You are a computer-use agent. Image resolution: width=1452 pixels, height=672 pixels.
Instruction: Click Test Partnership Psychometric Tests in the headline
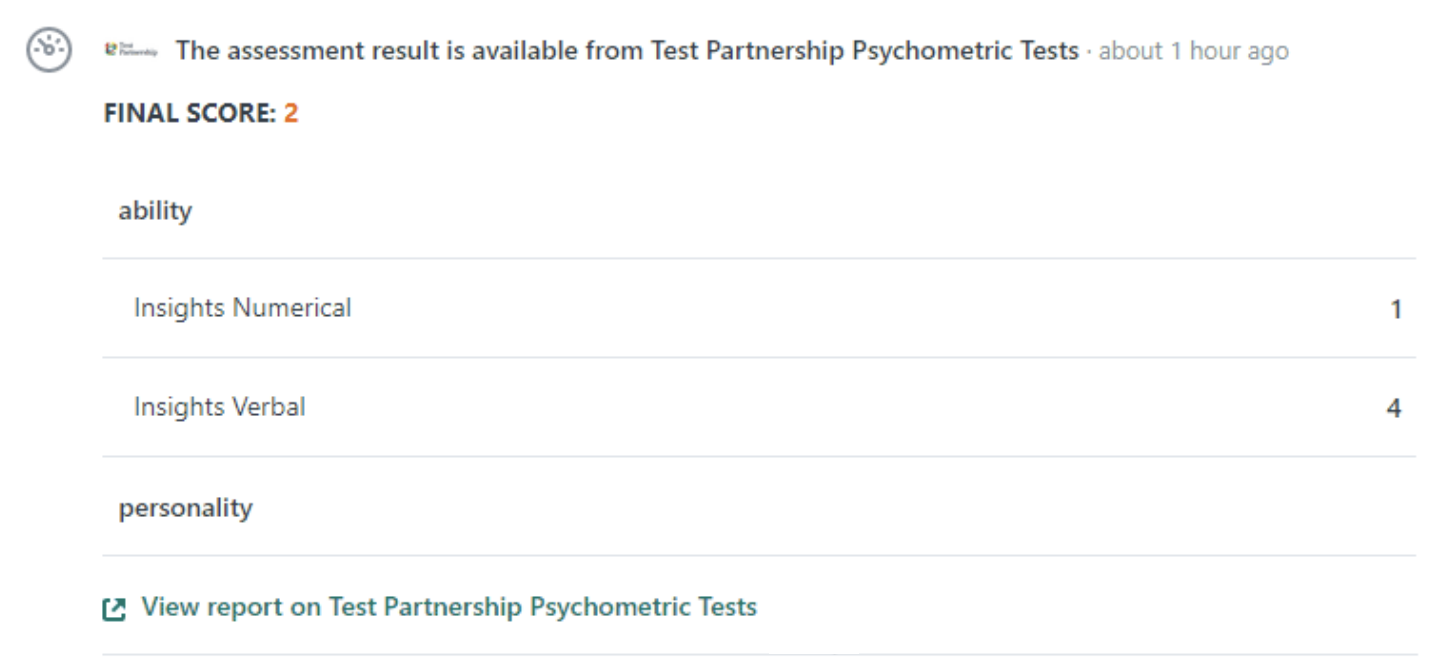865,50
